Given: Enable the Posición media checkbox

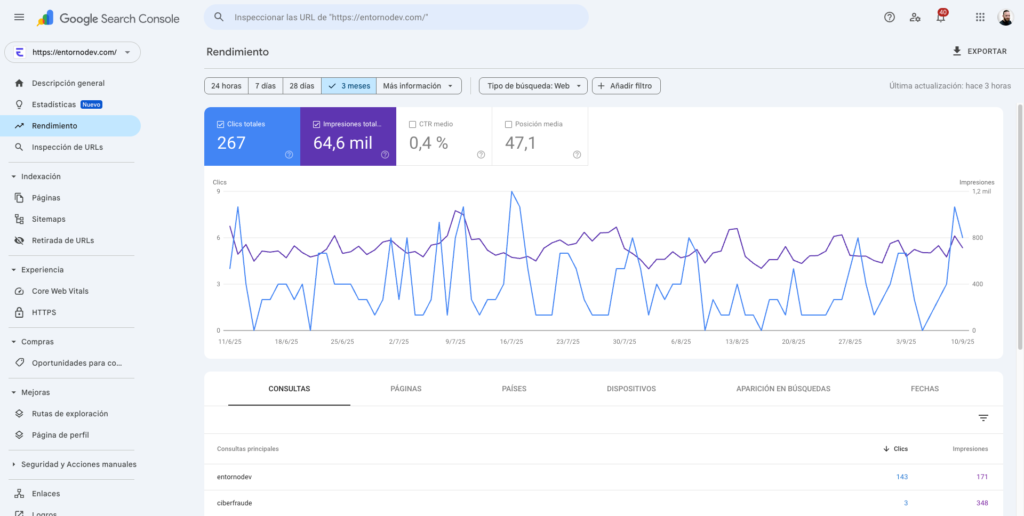Looking at the screenshot, I should coord(509,124).
